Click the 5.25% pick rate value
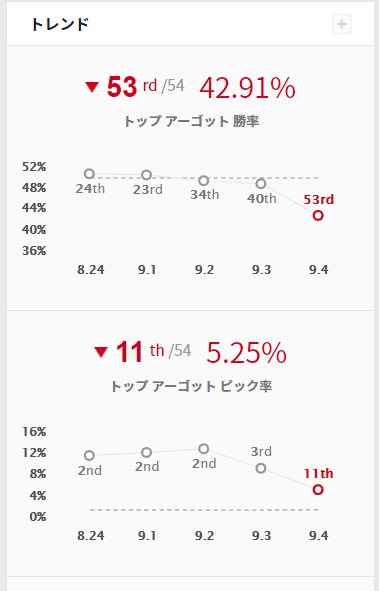Image resolution: width=379 pixels, height=591 pixels. coord(246,353)
